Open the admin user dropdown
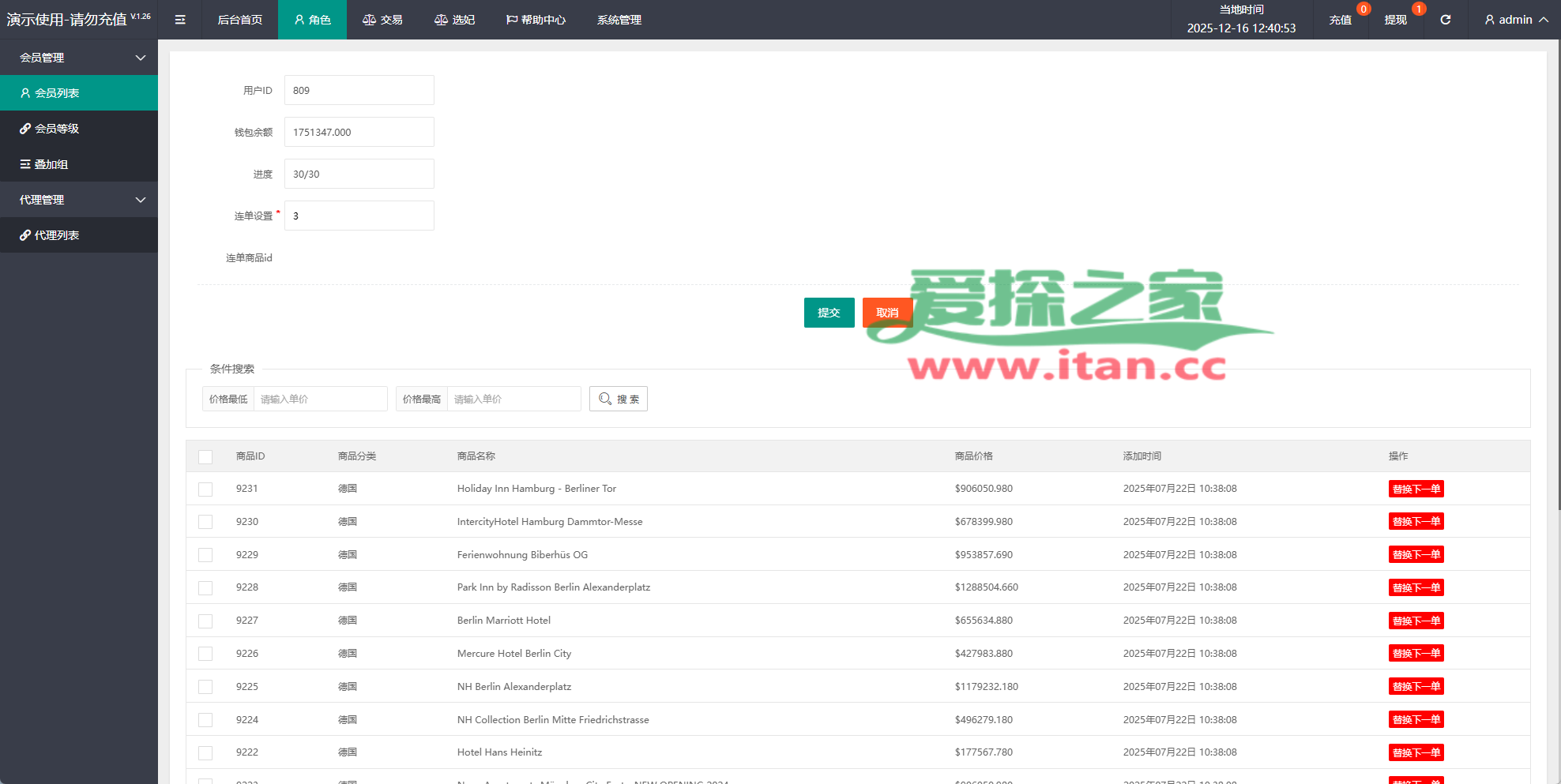Image resolution: width=1561 pixels, height=784 pixels. tap(1515, 20)
